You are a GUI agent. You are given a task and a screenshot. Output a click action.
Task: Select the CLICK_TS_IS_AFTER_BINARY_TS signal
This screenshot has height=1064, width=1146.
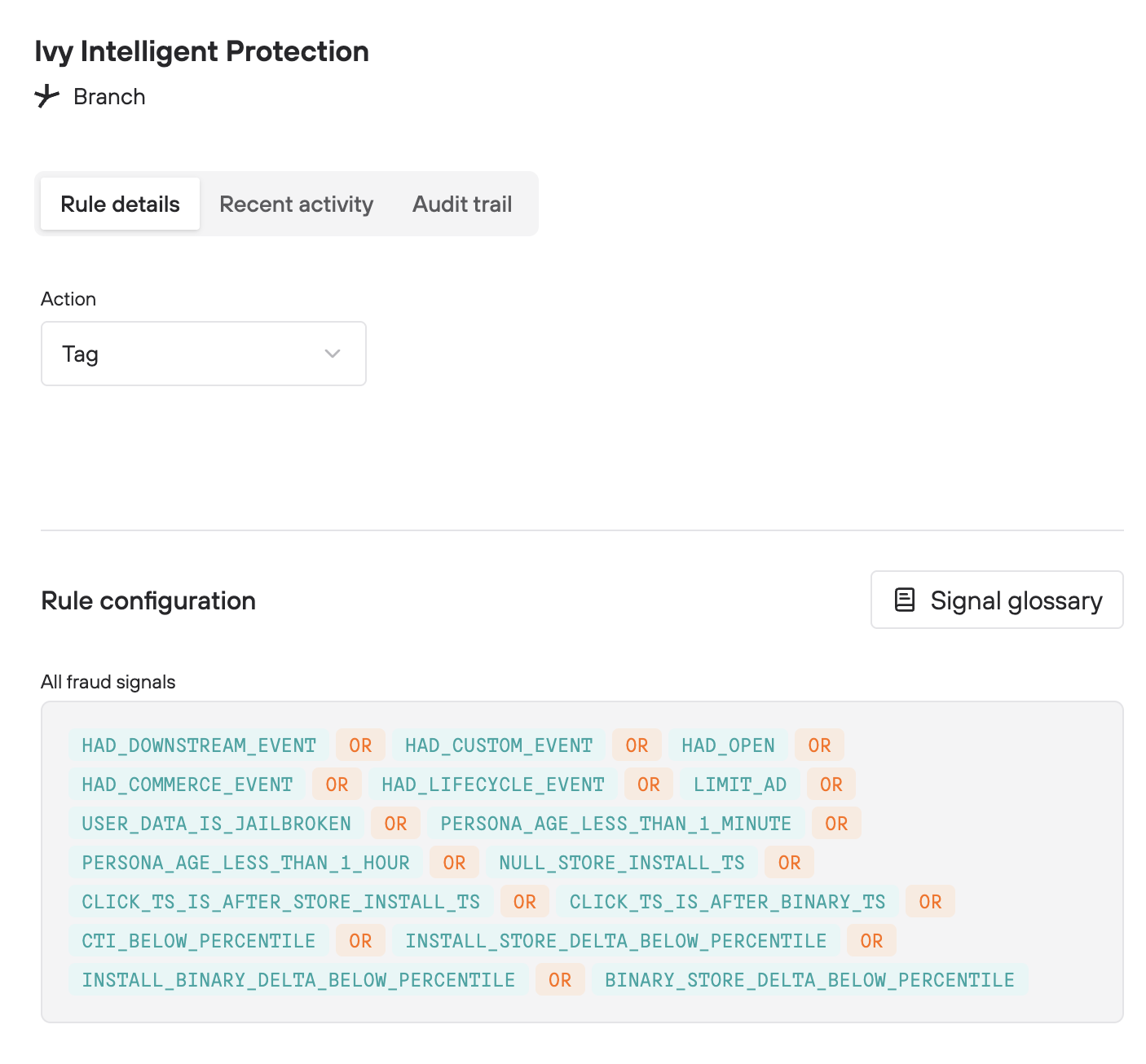tap(728, 902)
